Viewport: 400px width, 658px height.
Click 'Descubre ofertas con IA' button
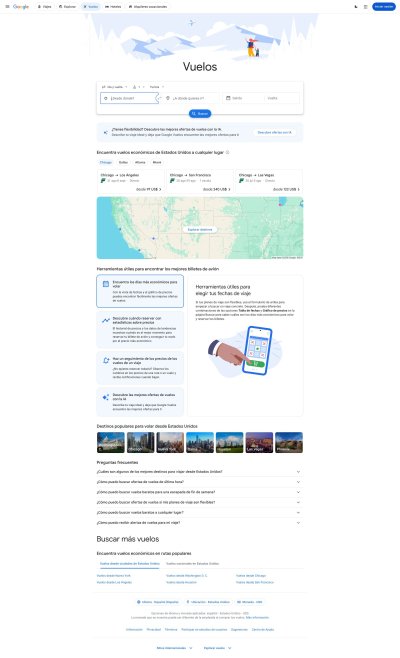click(274, 132)
